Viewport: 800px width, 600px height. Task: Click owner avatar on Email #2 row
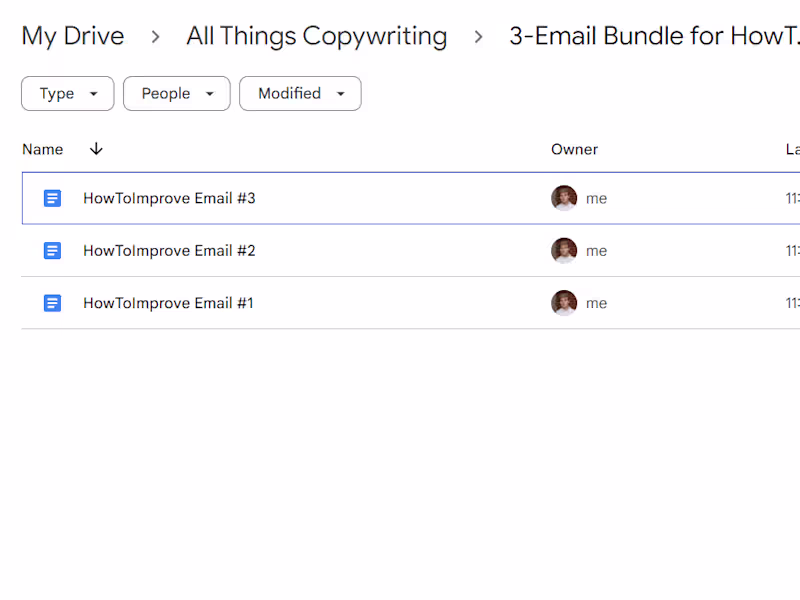(564, 251)
